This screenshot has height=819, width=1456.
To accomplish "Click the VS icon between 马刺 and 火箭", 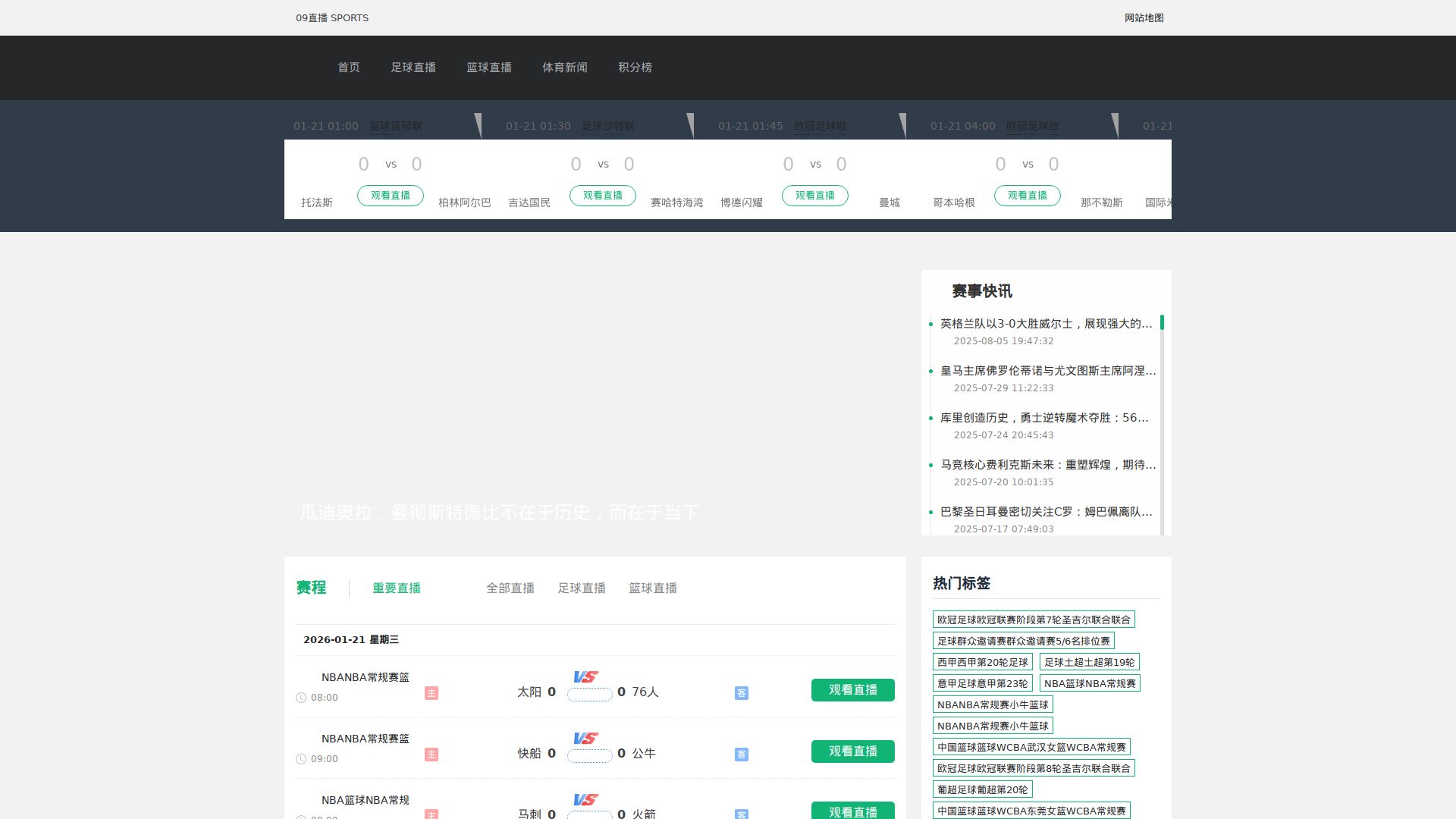I will pos(585,800).
